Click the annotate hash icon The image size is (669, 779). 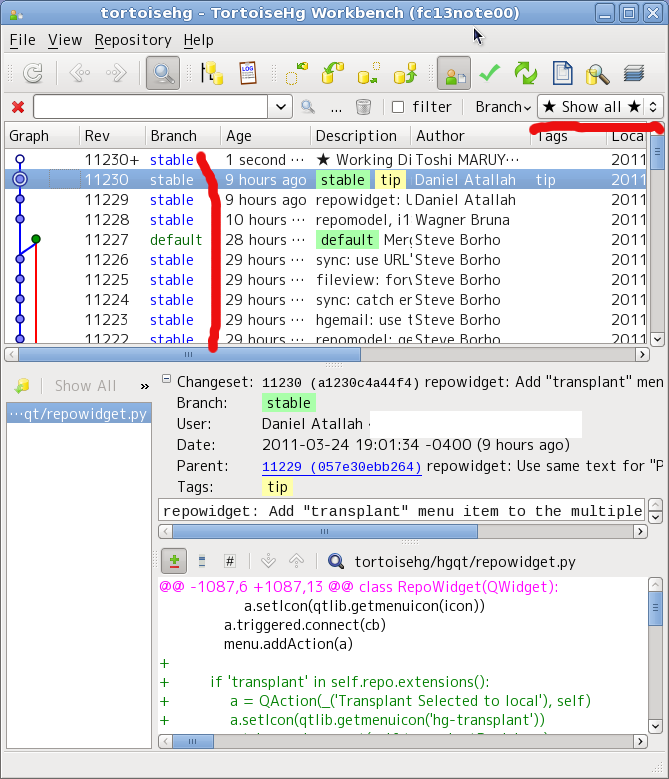[229, 562]
